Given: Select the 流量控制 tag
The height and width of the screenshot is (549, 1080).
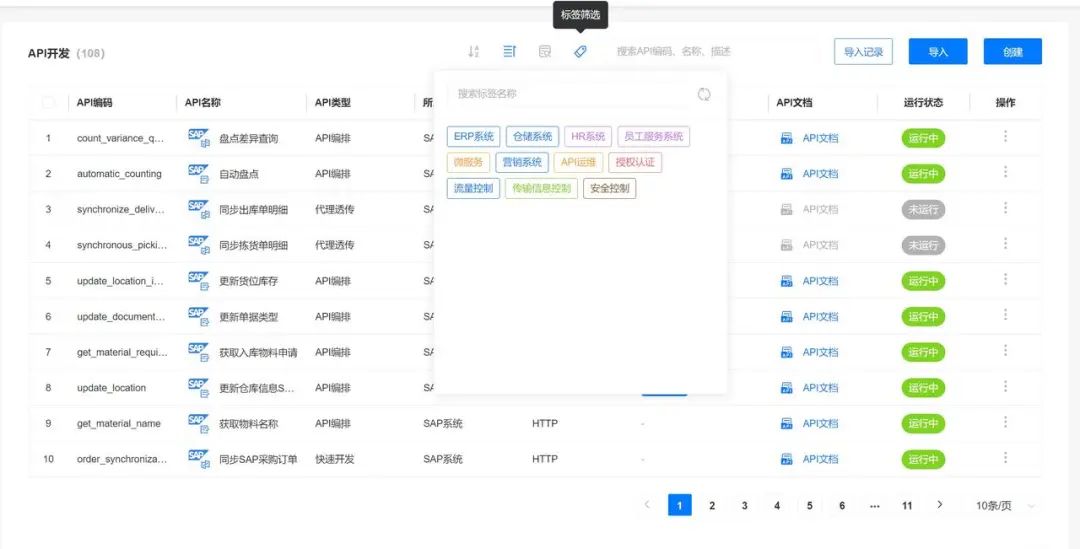Looking at the screenshot, I should pos(473,188).
